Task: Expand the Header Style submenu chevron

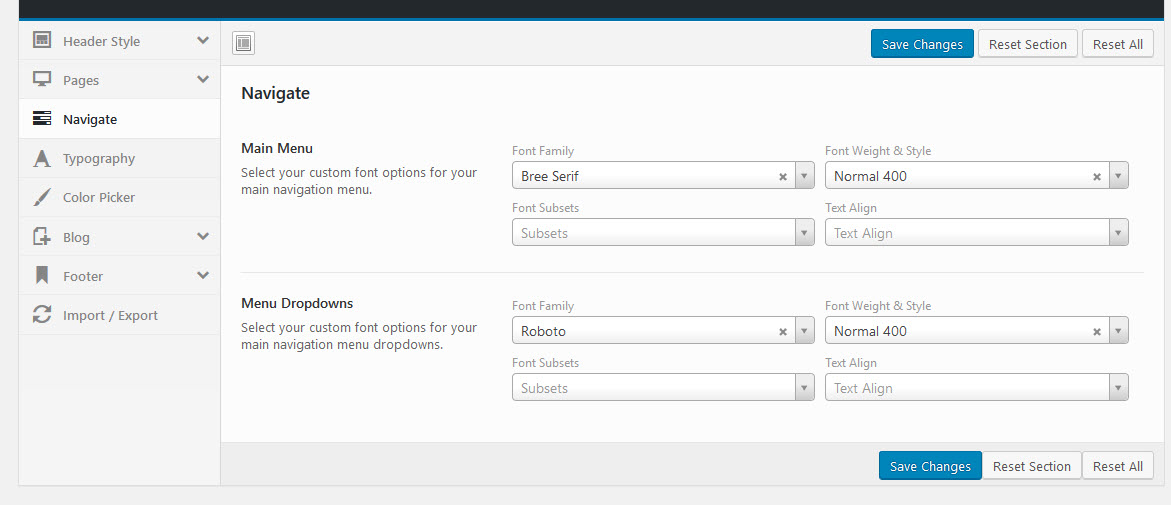Action: coord(202,40)
